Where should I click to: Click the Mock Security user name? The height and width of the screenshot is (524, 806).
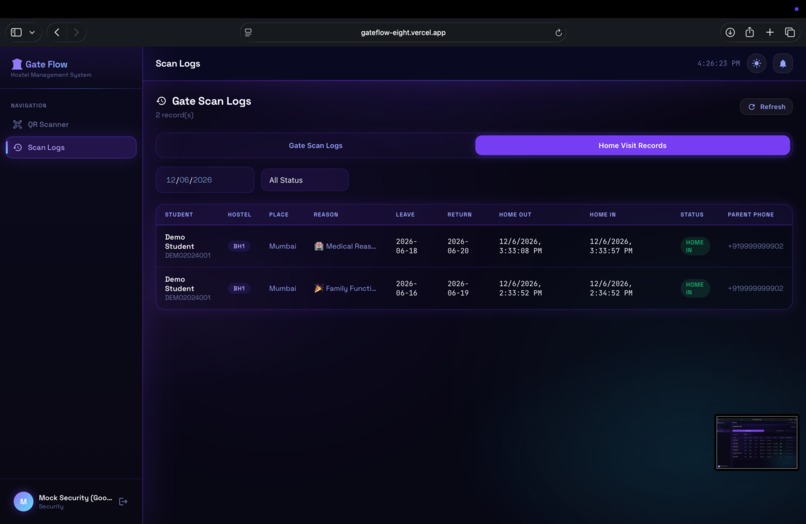click(x=75, y=498)
